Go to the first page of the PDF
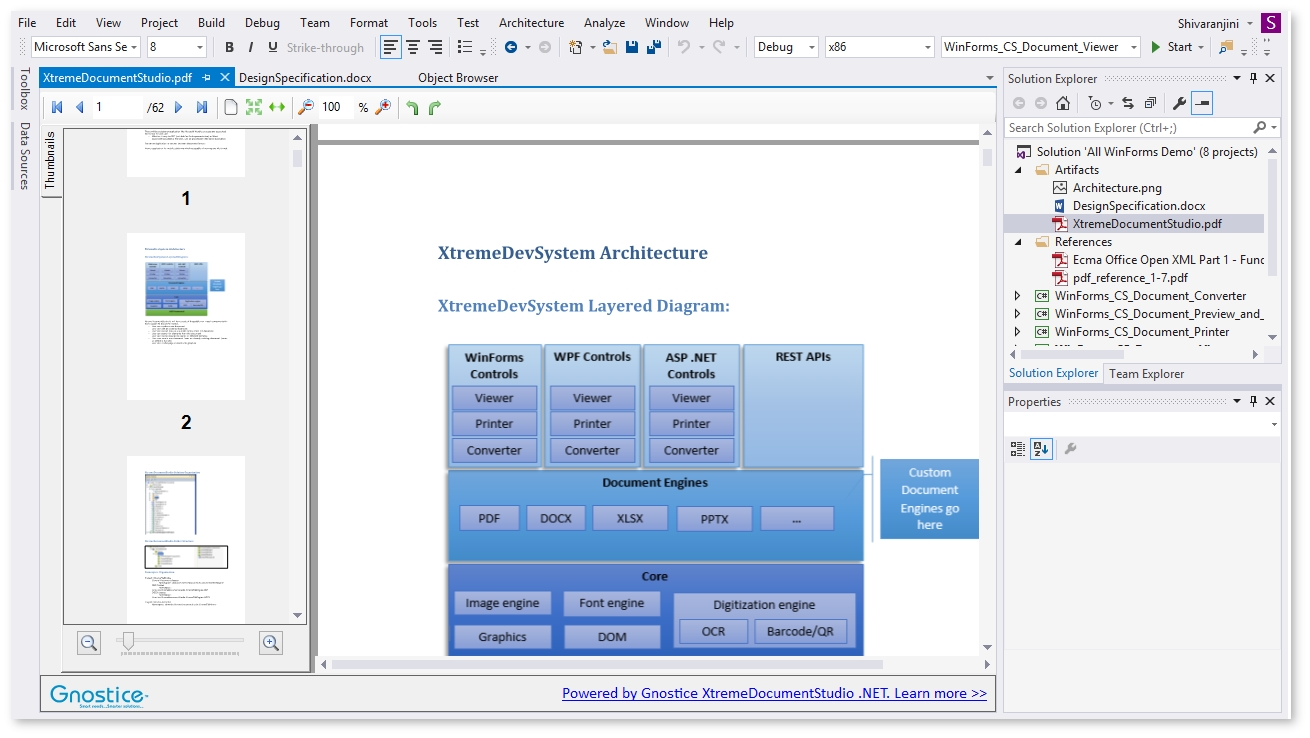This screenshot has width=1310, height=738. [57, 107]
